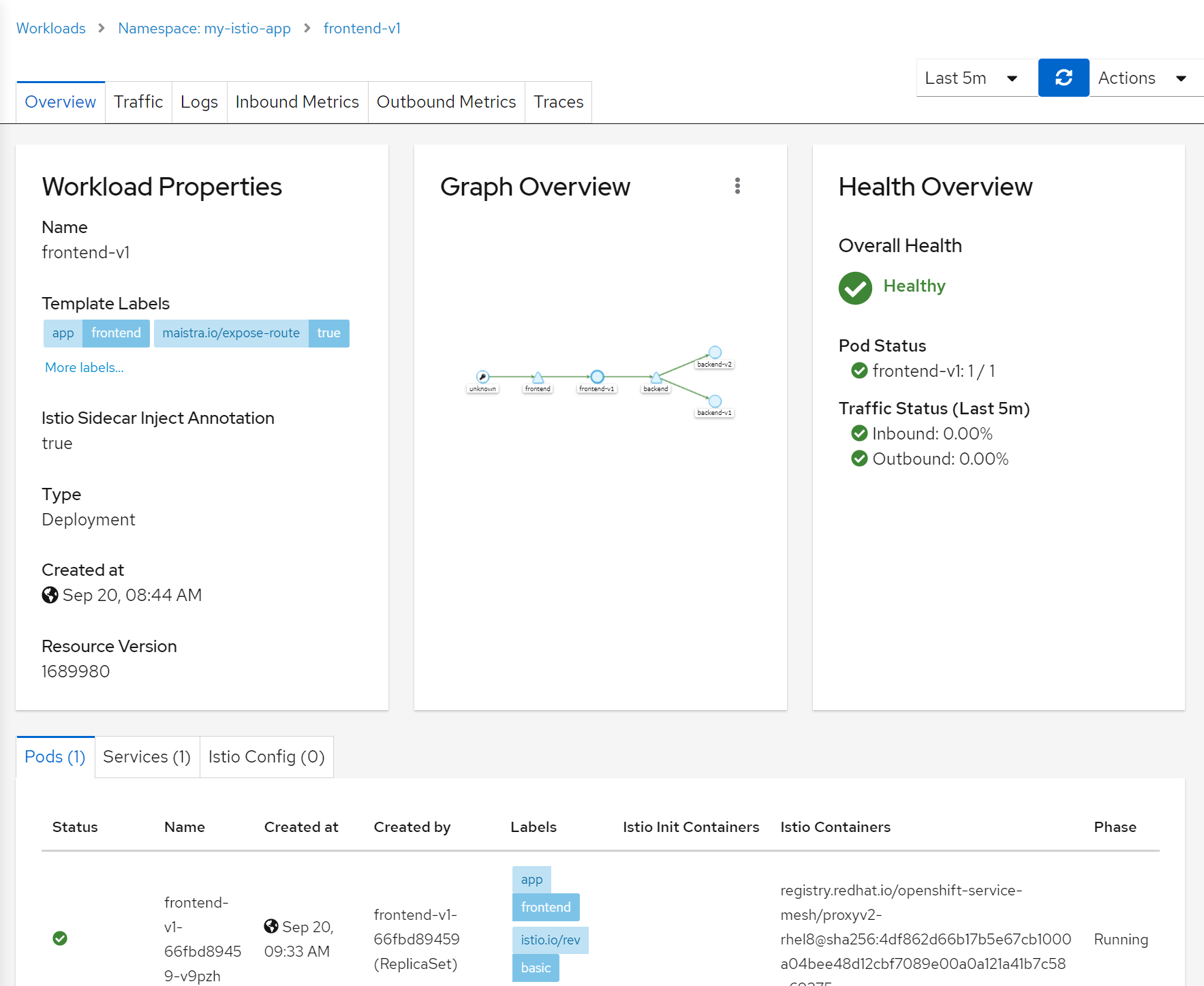1204x986 pixels.
Task: Click the blue refresh icon button
Action: click(1063, 78)
